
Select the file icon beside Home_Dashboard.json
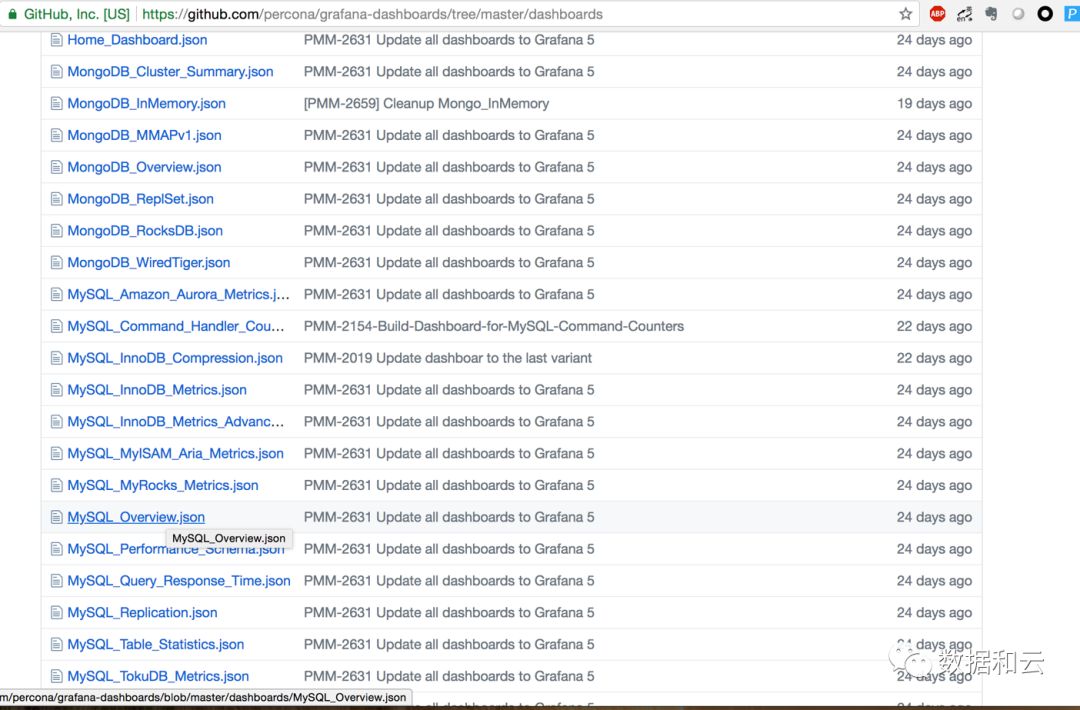click(56, 40)
